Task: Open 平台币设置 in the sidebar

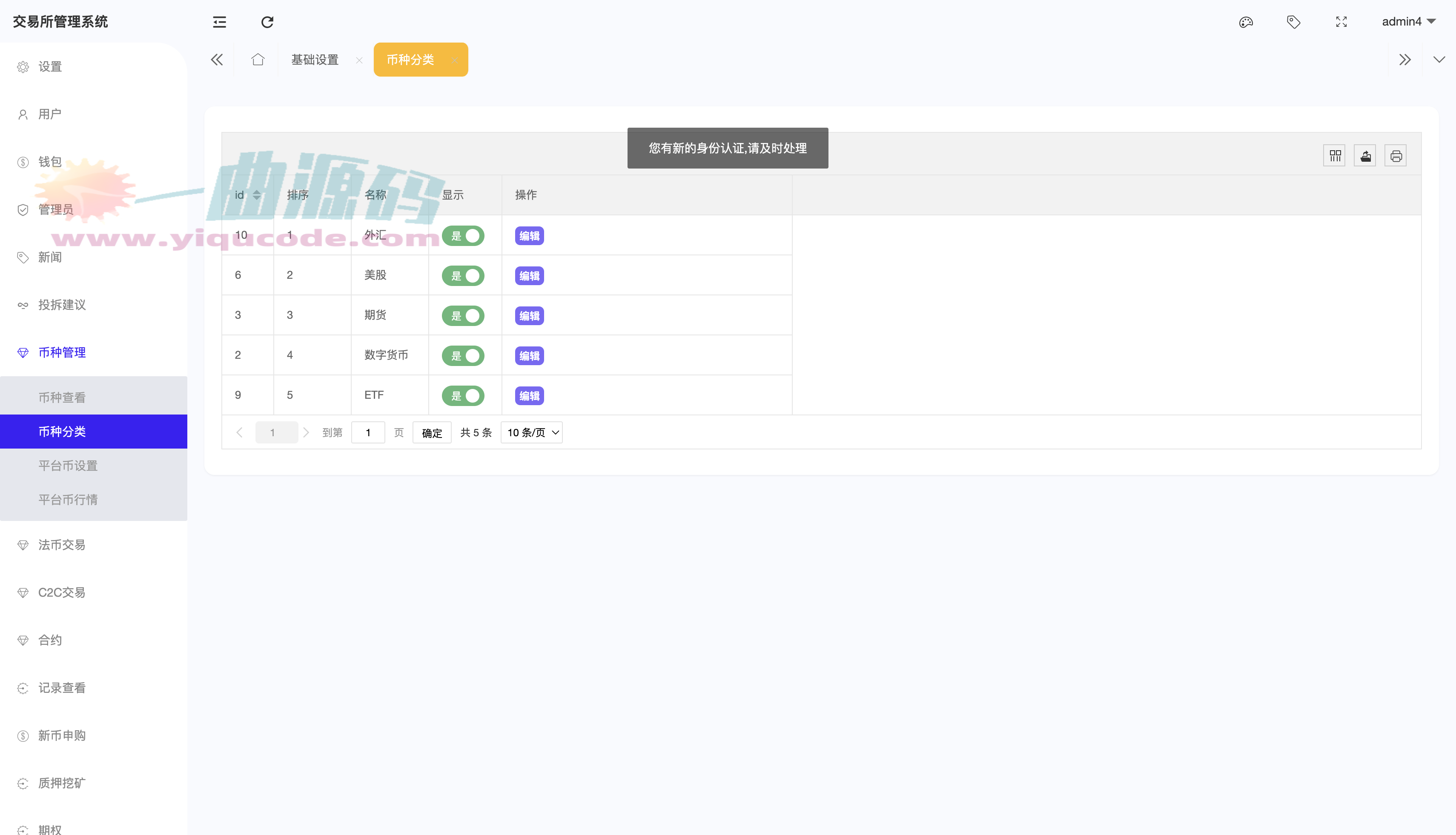Action: pyautogui.click(x=68, y=466)
